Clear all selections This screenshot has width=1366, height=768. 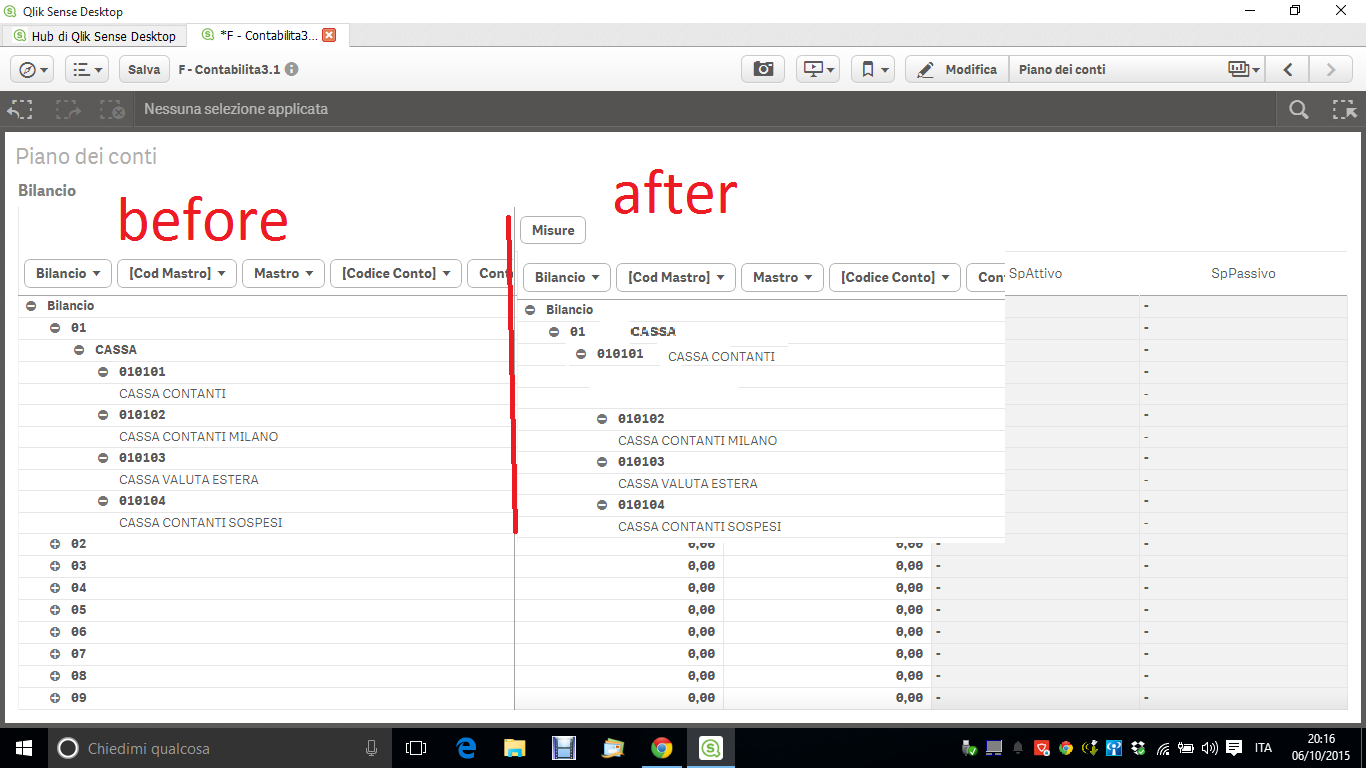(113, 109)
